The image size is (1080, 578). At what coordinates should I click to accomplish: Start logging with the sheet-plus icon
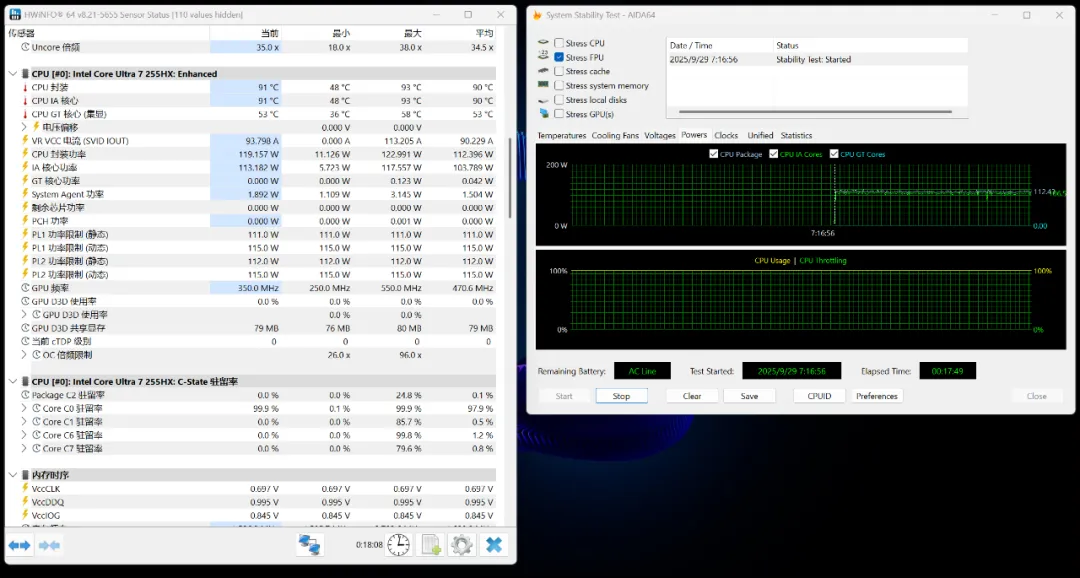click(430, 545)
